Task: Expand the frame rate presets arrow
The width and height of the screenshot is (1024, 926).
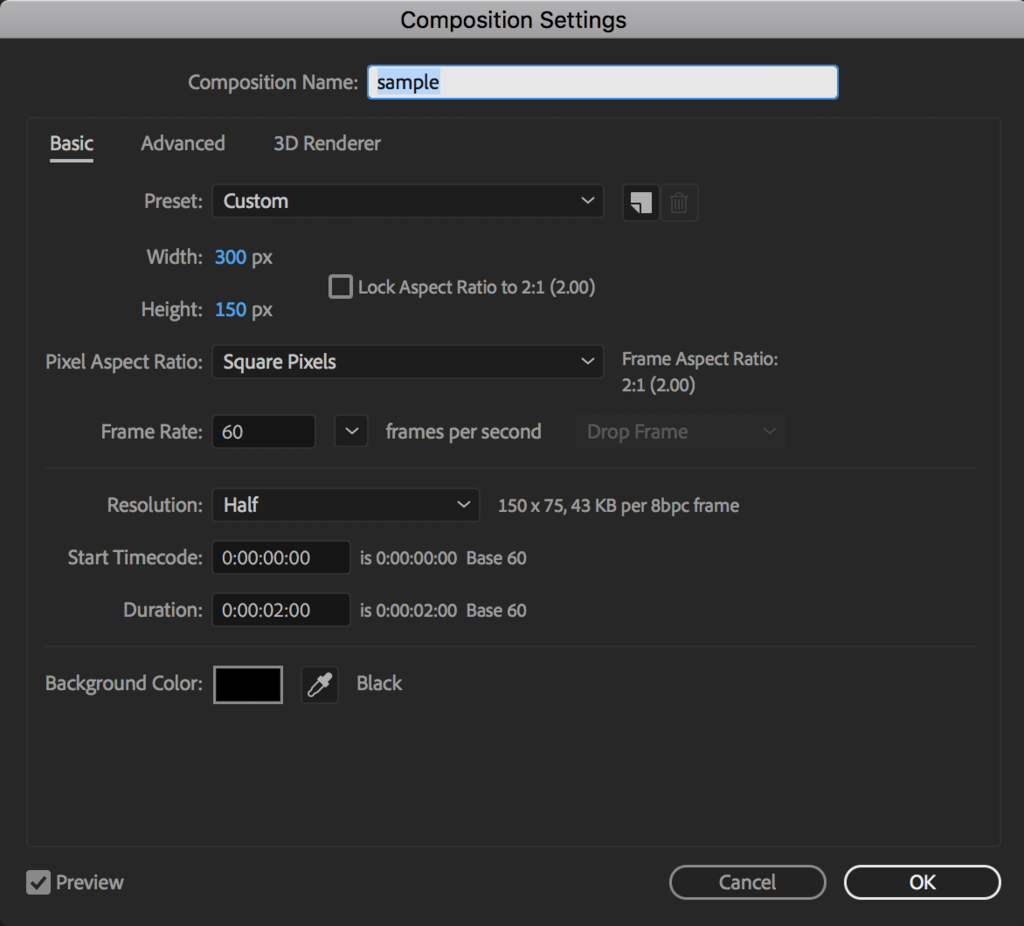Action: pos(351,432)
